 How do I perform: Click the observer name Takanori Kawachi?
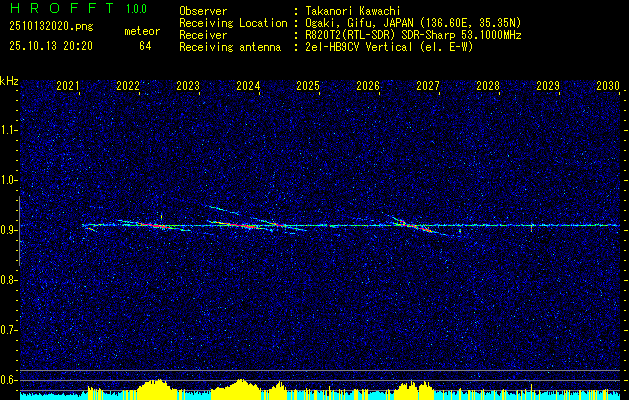pos(353,11)
